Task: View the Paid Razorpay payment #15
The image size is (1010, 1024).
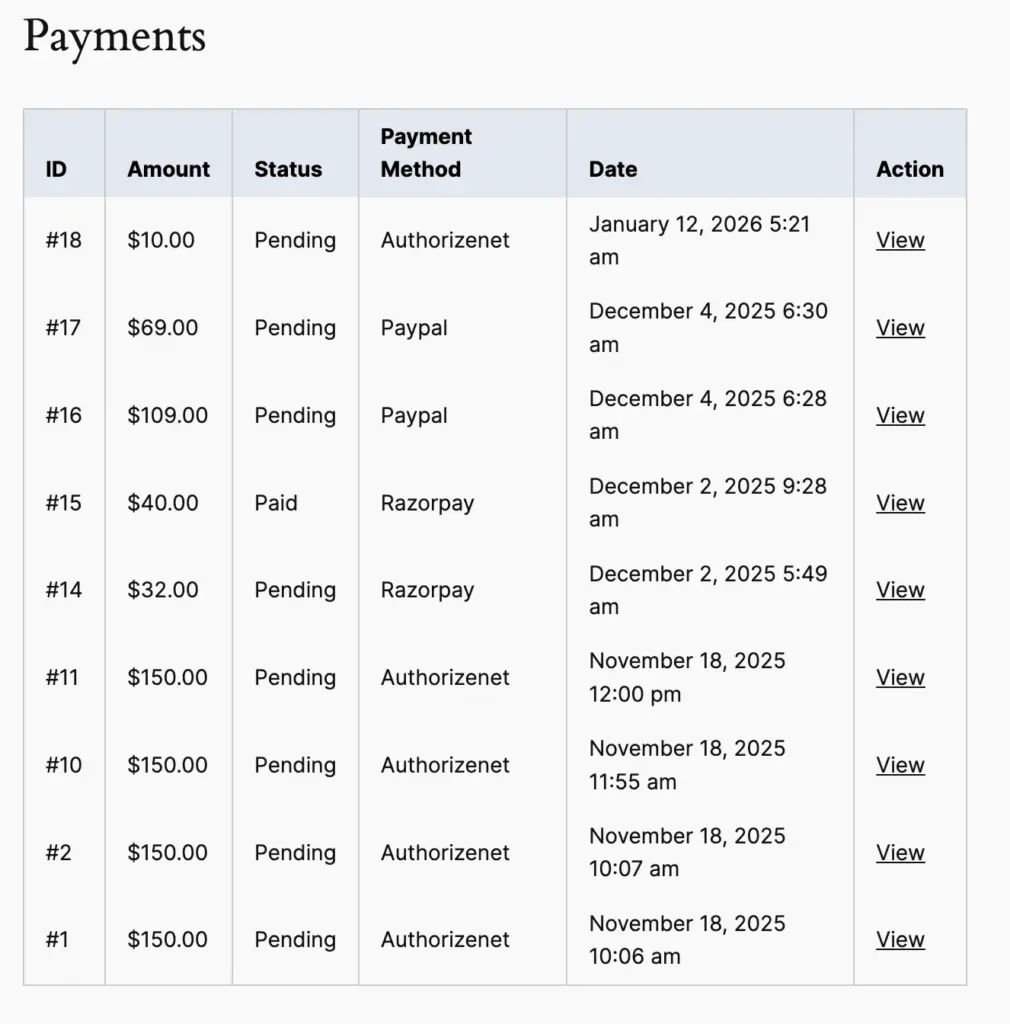Action: pyautogui.click(x=899, y=503)
